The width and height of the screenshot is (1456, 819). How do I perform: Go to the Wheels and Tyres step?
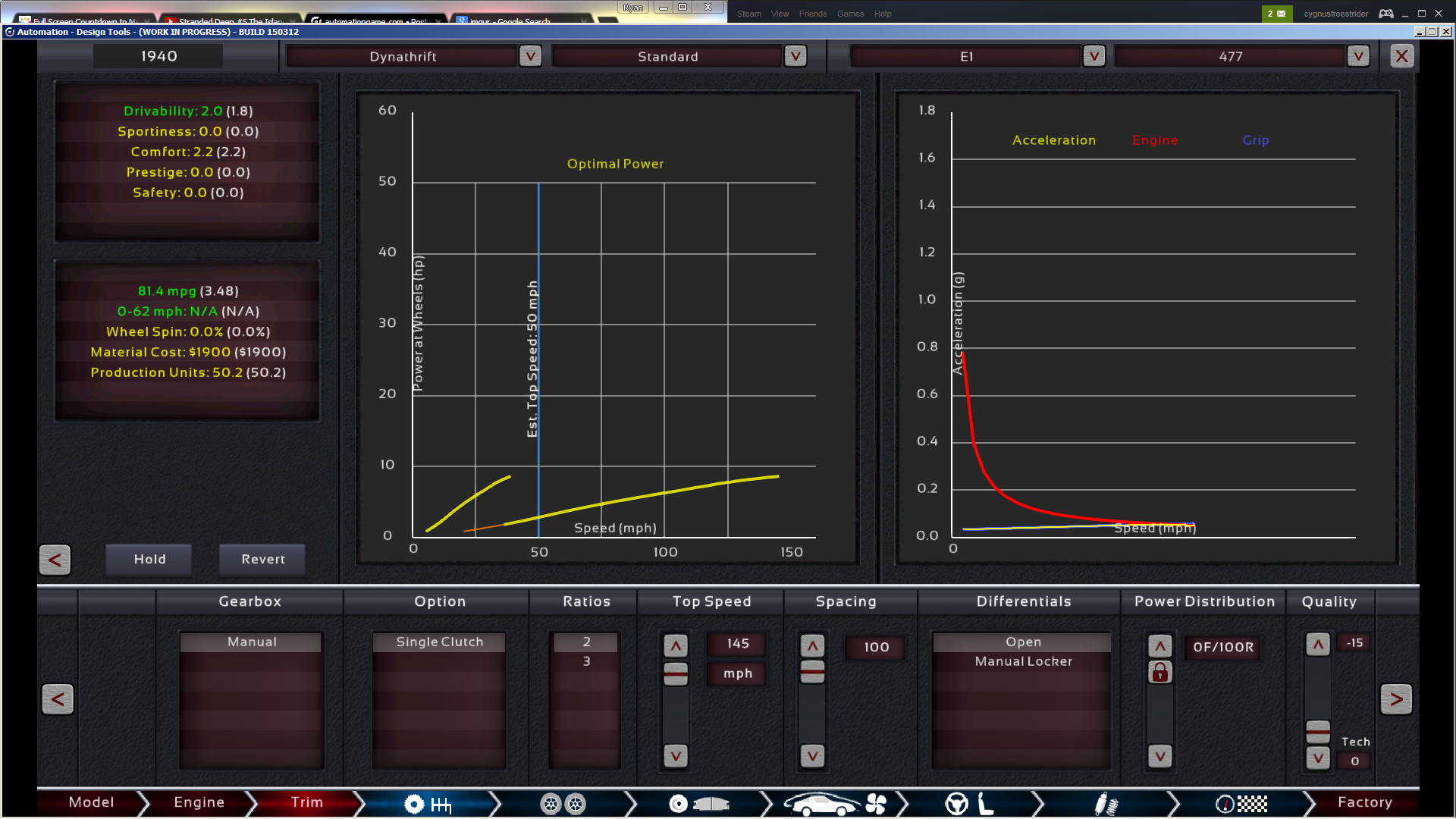point(563,804)
